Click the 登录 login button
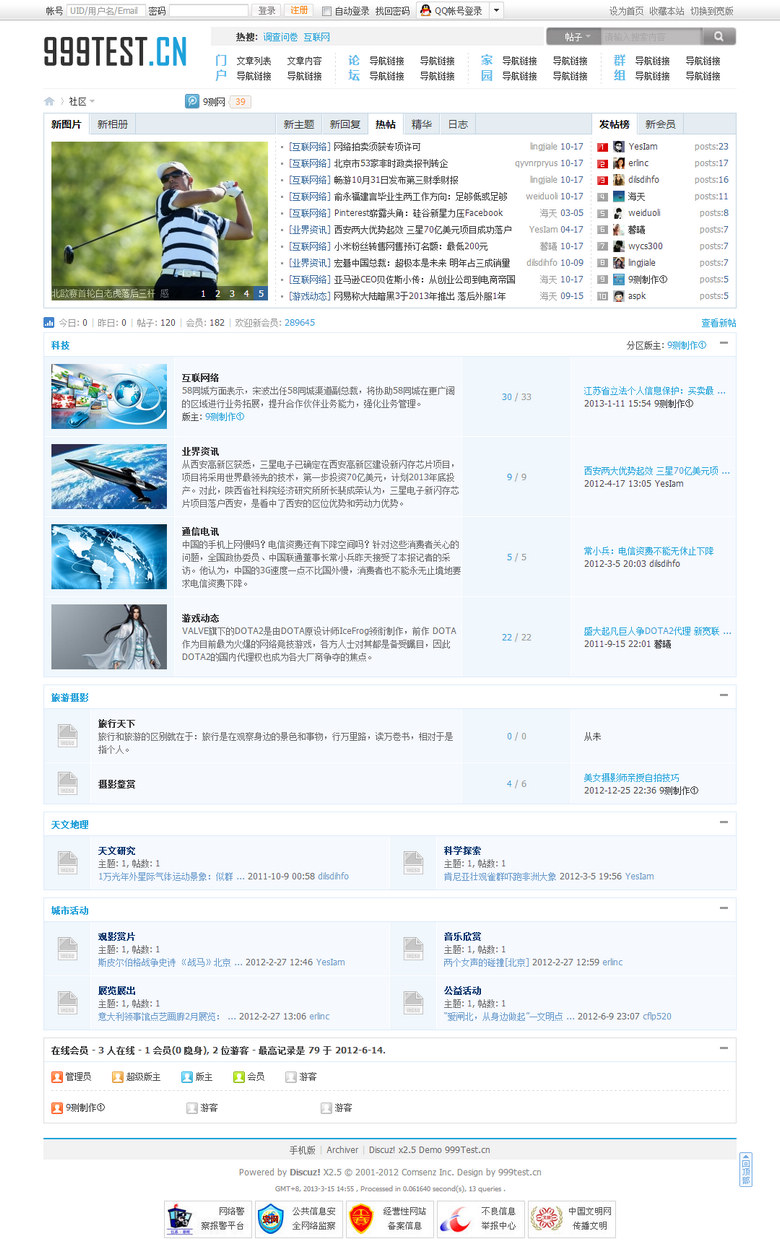780x1260 pixels. tap(267, 11)
